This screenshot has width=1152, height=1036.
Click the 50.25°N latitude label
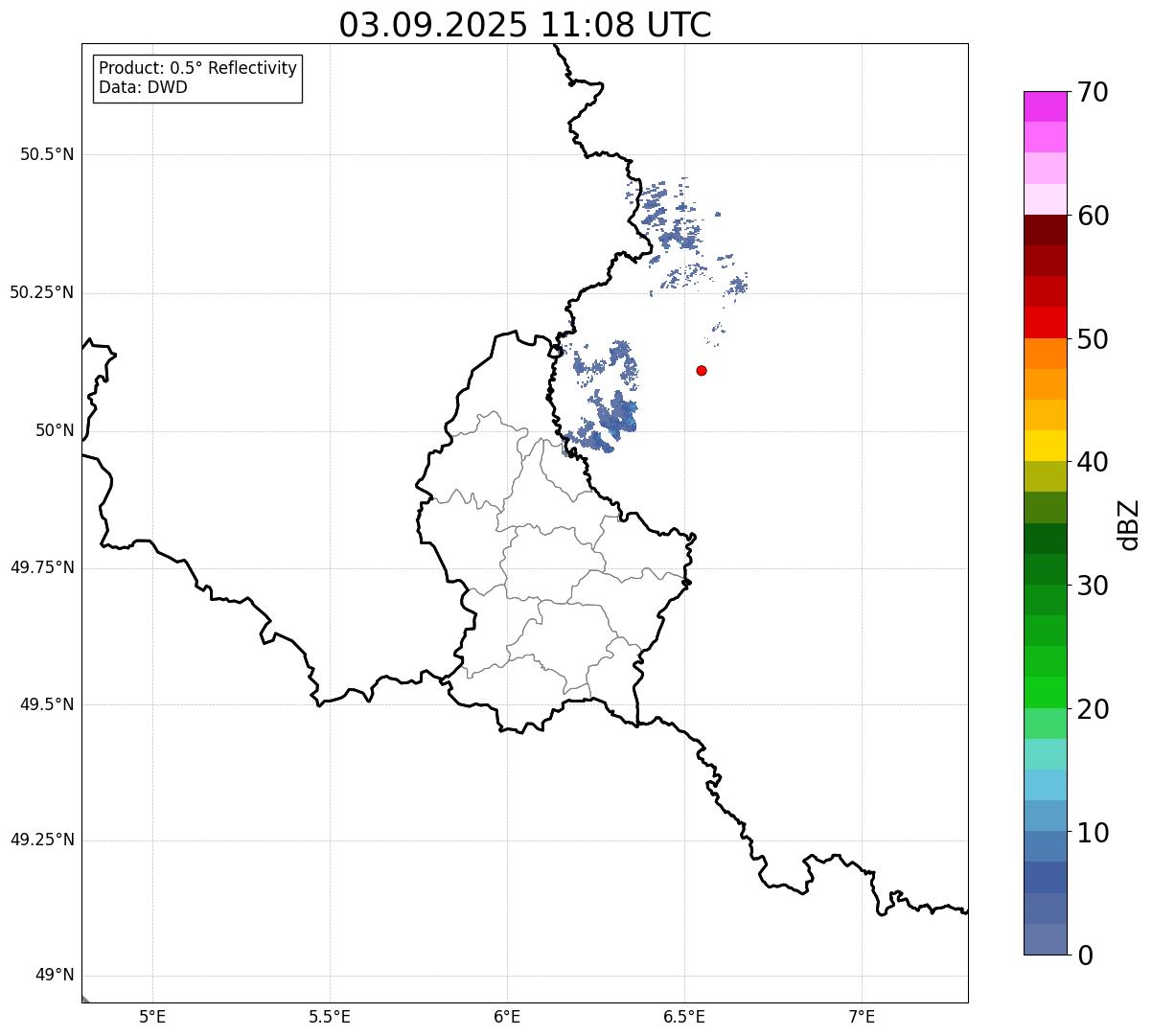(42, 292)
